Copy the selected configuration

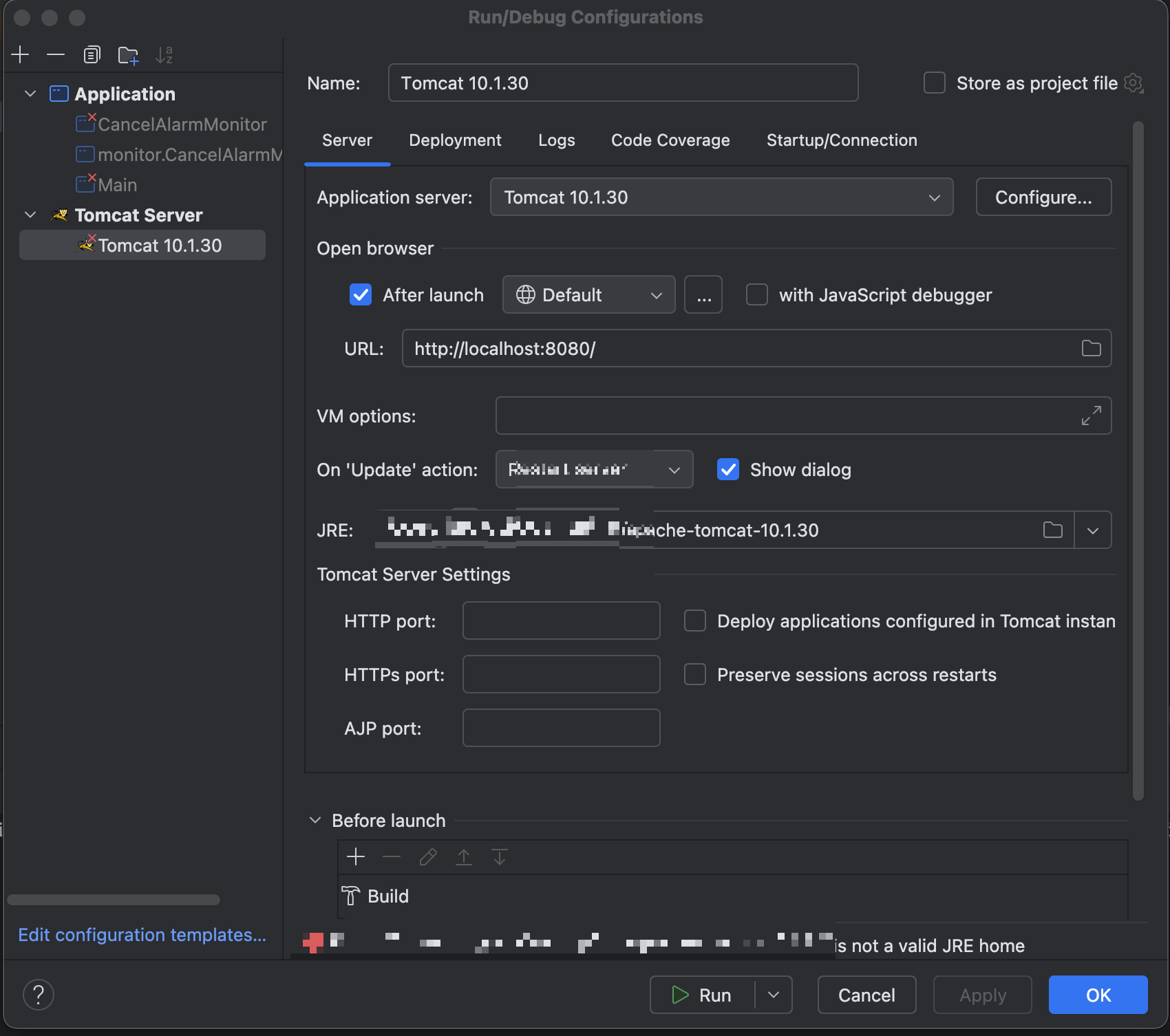(x=92, y=54)
